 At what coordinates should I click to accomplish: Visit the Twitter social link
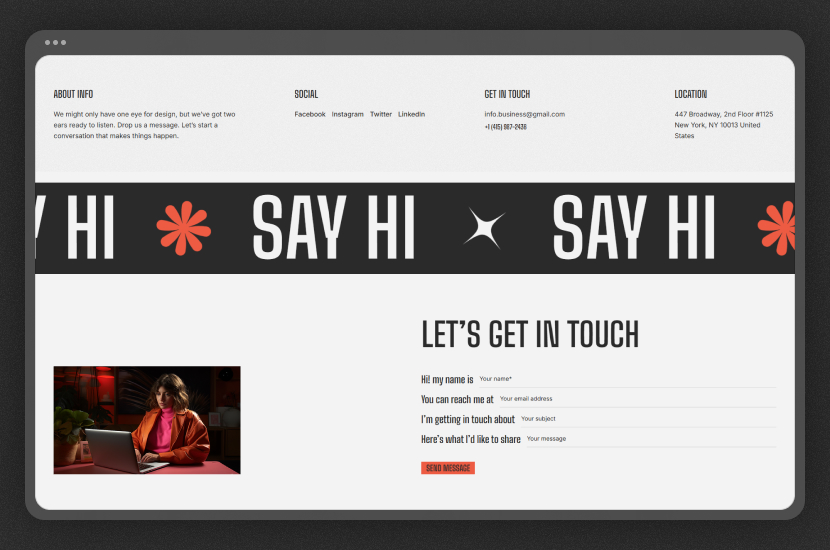381,114
